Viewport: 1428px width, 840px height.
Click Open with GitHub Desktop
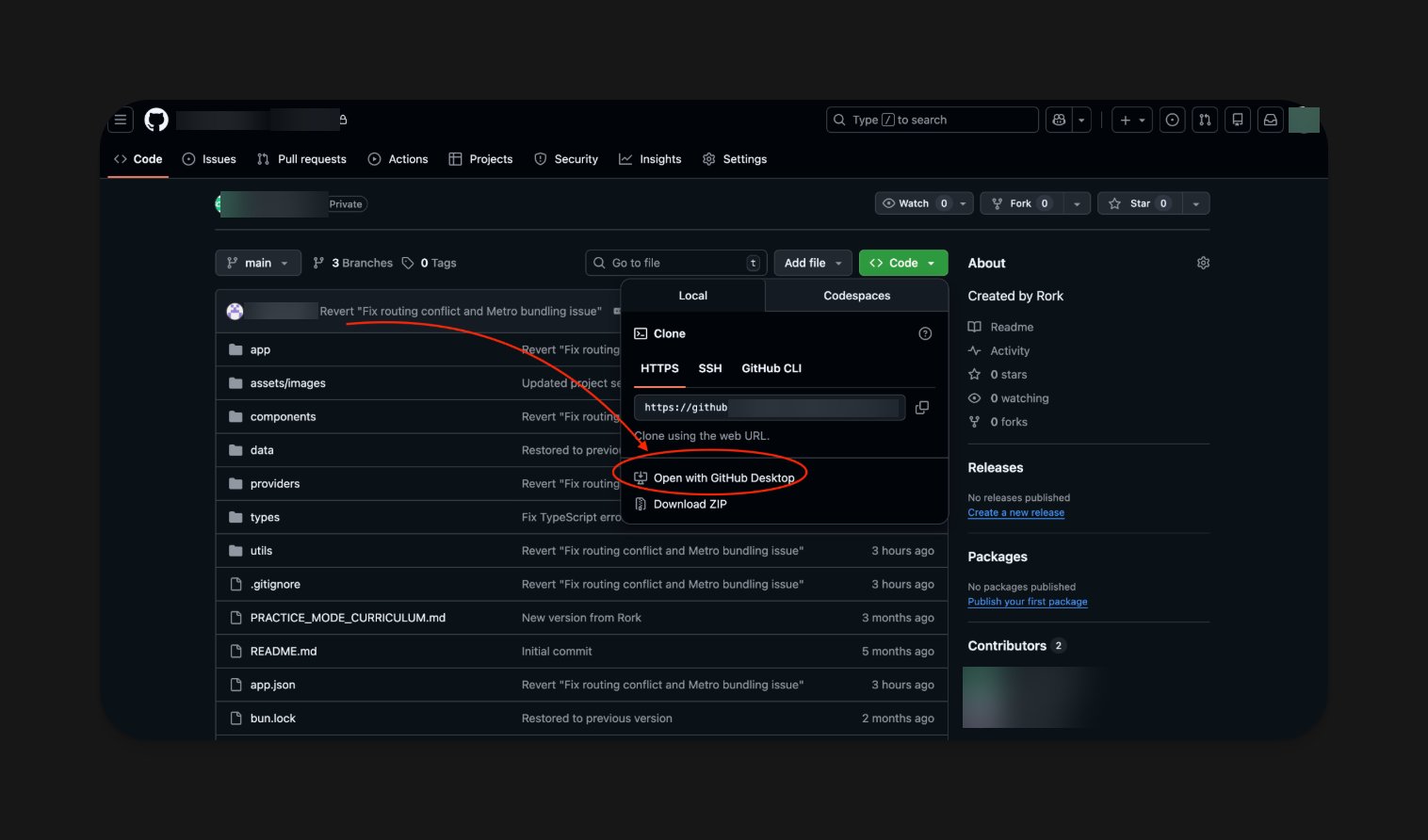[715, 477]
